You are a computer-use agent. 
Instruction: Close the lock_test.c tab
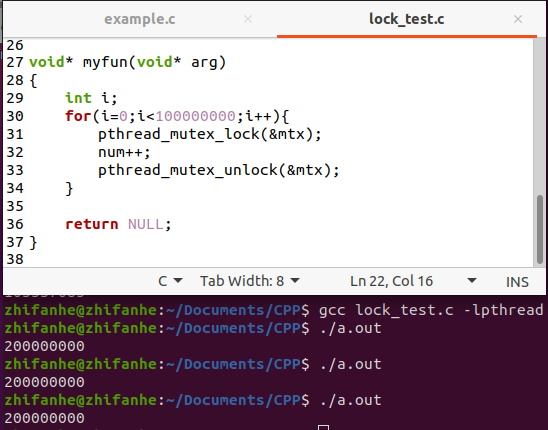point(518,19)
